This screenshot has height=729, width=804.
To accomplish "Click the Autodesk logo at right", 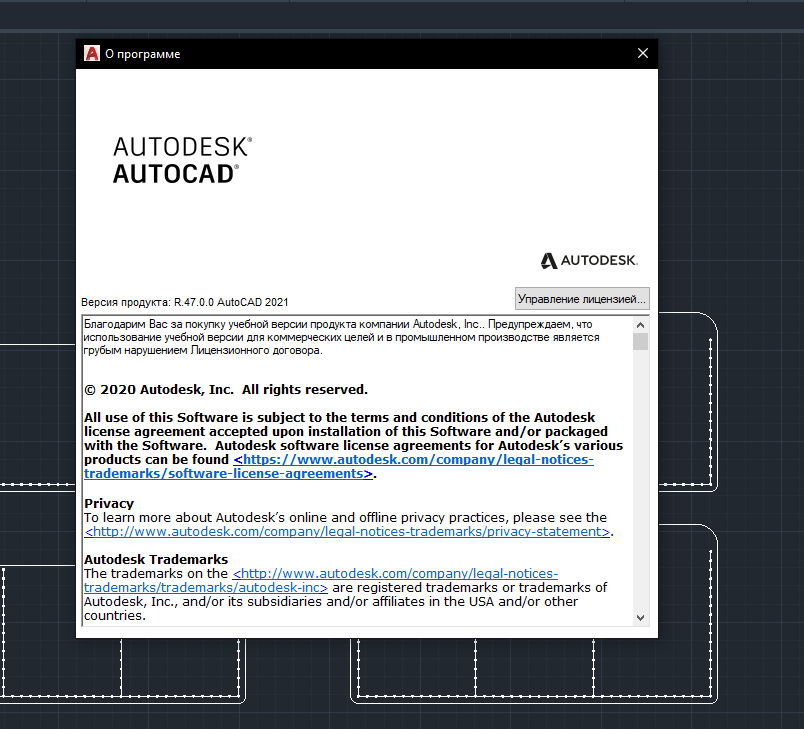I will pyautogui.click(x=589, y=260).
